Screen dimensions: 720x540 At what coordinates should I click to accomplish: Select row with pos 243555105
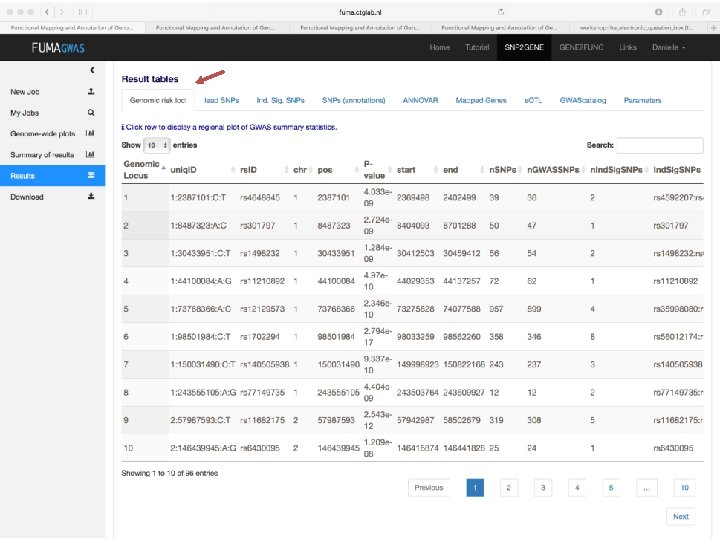(412, 393)
